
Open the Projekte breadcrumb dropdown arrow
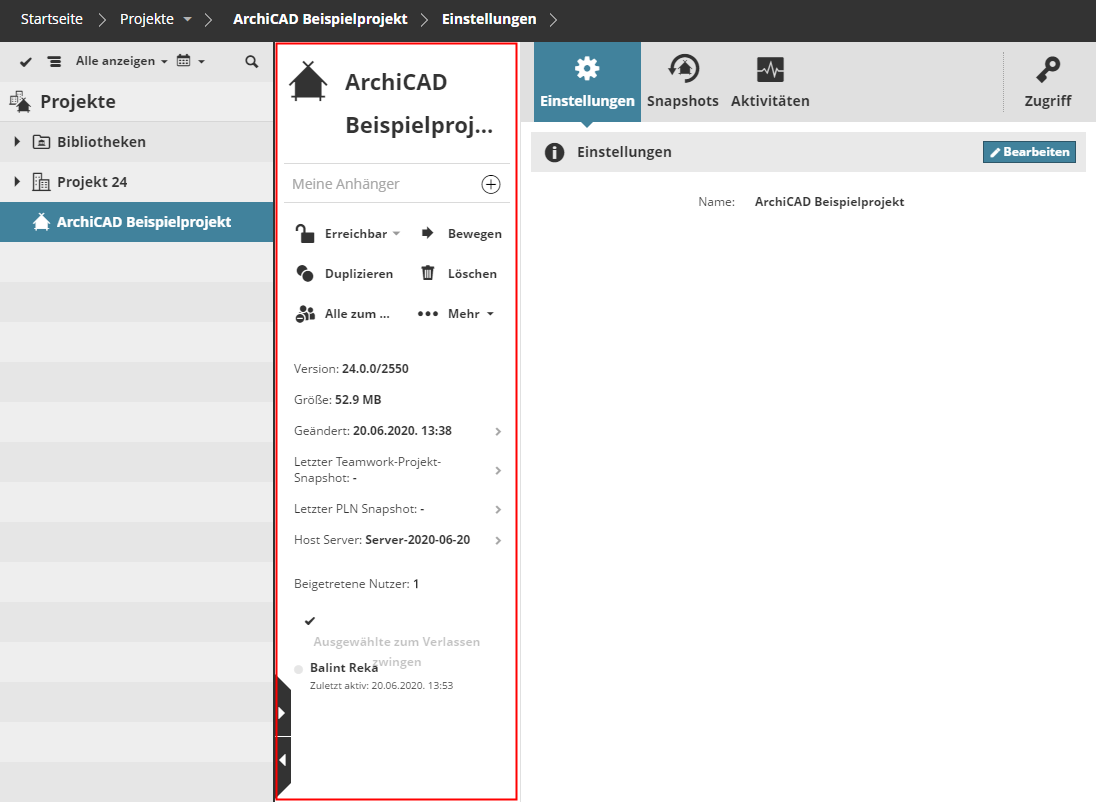click(187, 20)
